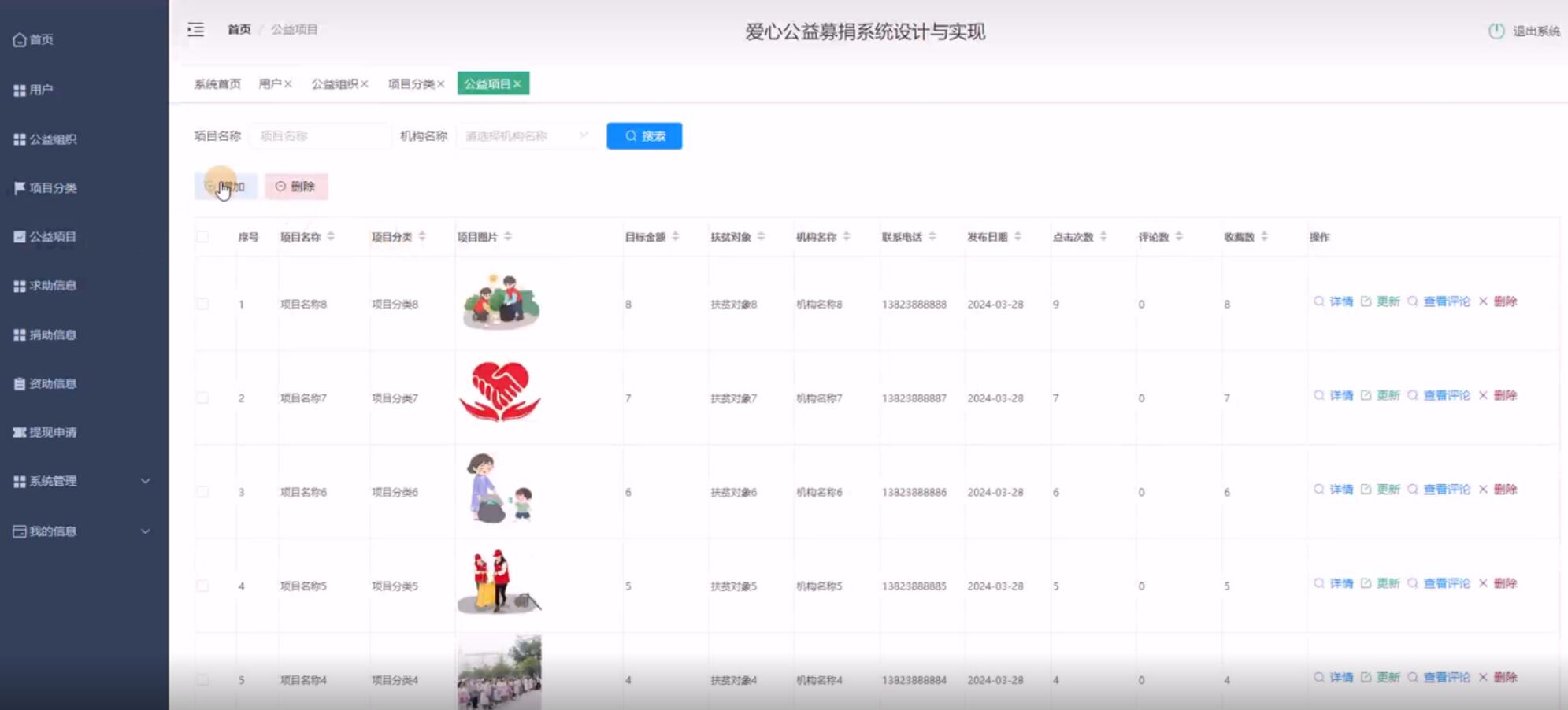
Task: Switch to the 用户 tab
Action: pos(269,83)
